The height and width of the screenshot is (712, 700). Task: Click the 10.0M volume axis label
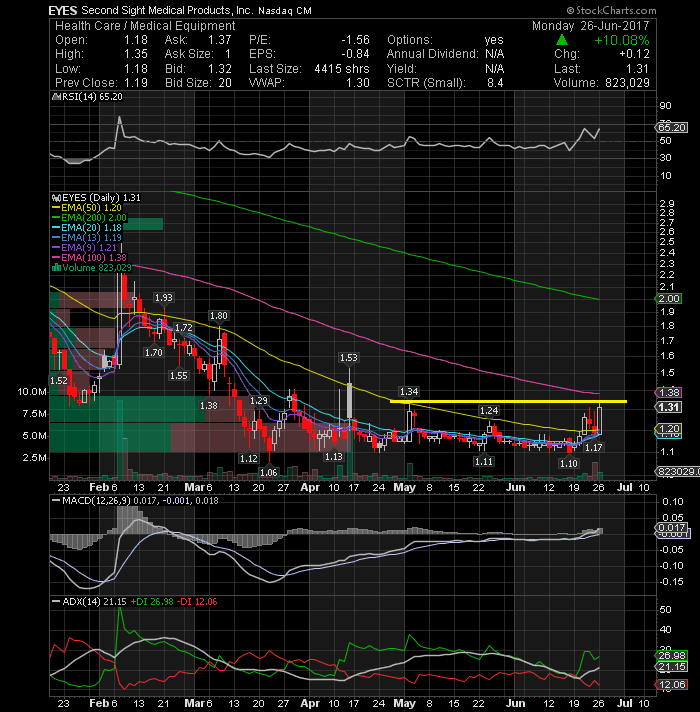point(32,391)
